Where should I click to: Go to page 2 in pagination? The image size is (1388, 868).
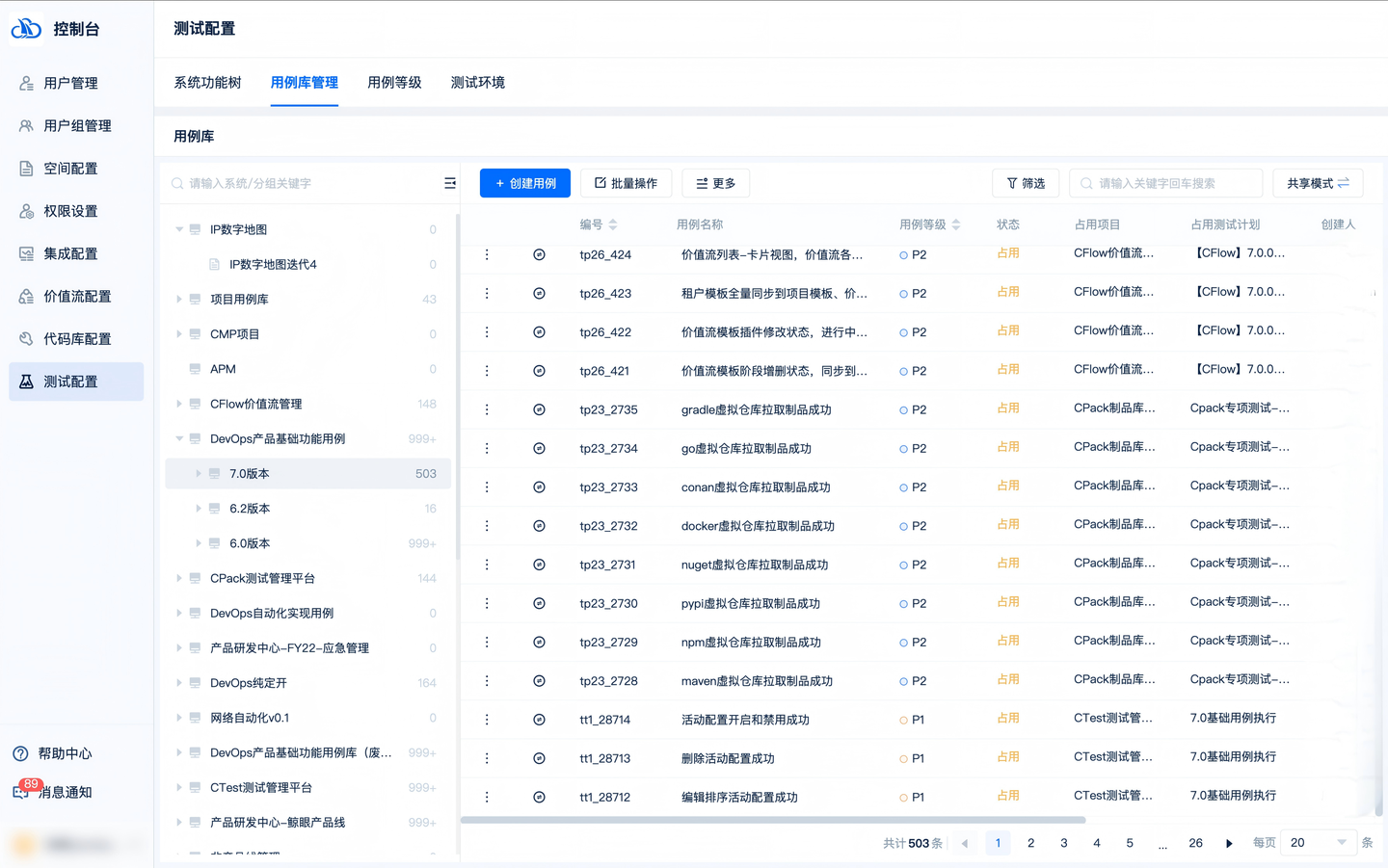pyautogui.click(x=1031, y=843)
